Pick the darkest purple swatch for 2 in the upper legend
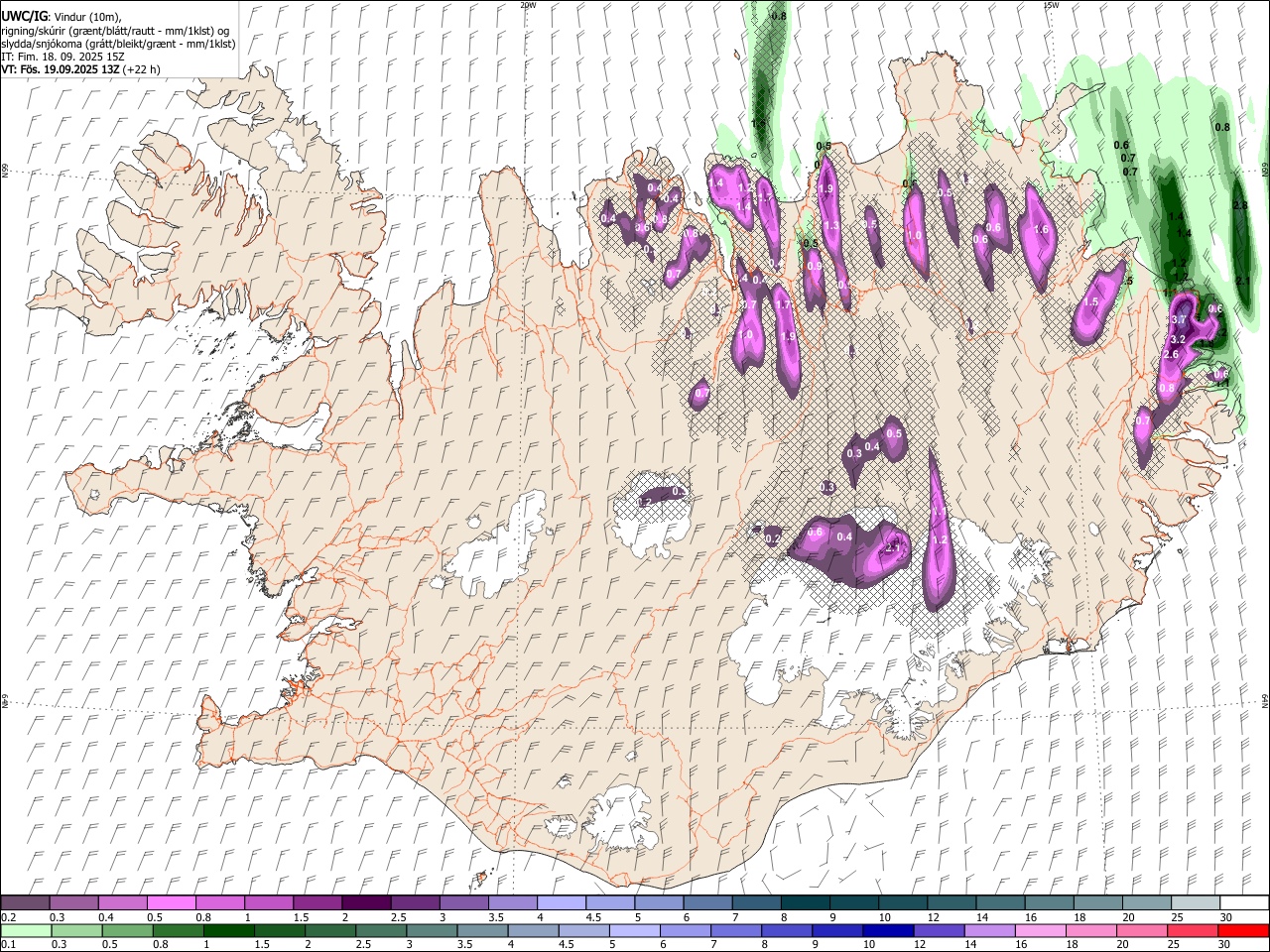This screenshot has height=952, width=1270. tap(366, 903)
